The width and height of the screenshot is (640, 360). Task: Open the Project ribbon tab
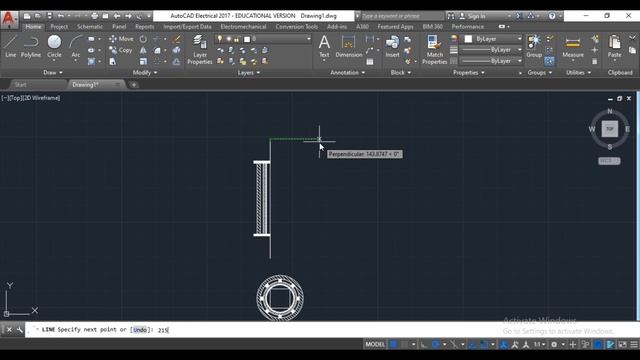coord(59,27)
